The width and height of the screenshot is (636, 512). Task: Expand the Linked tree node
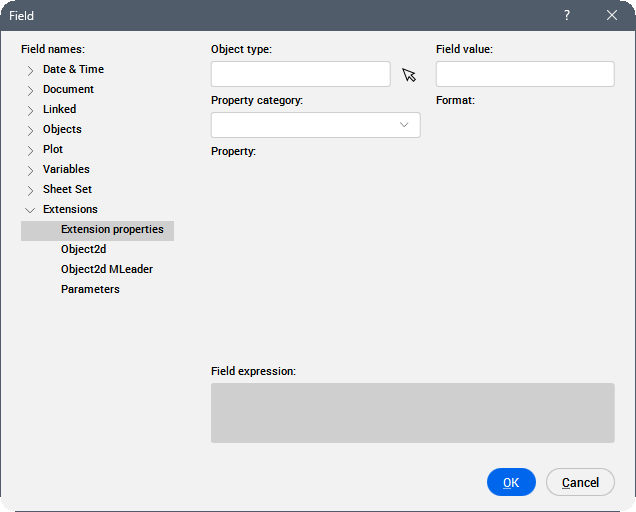click(30, 110)
